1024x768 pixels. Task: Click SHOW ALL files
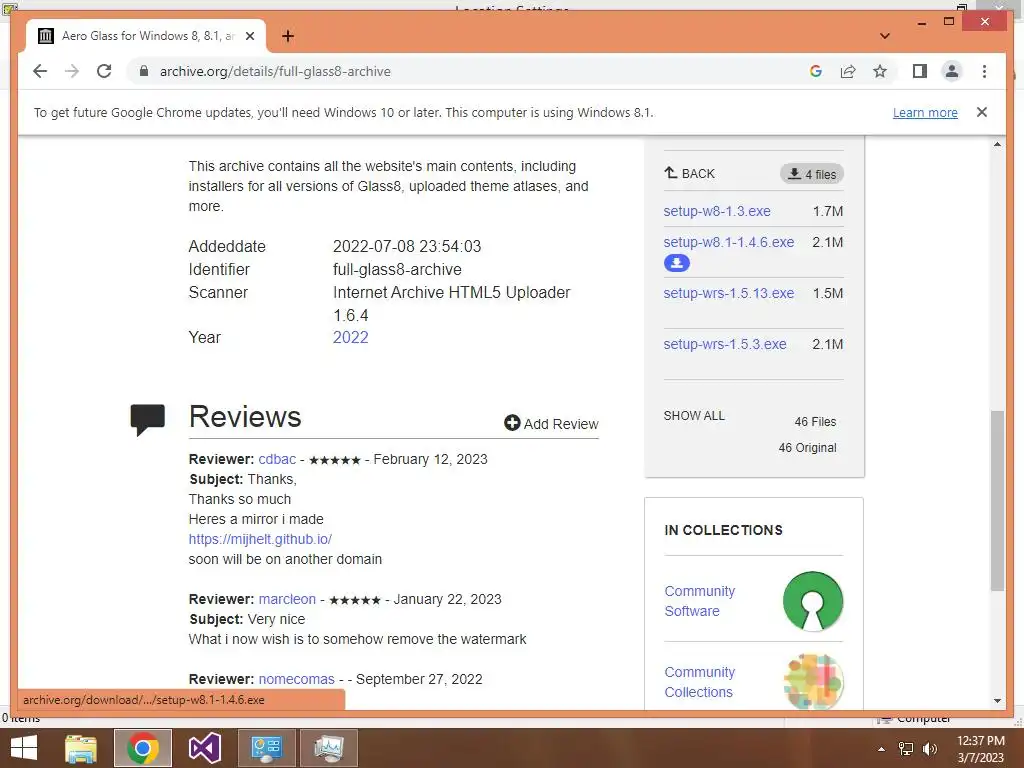[x=694, y=416]
